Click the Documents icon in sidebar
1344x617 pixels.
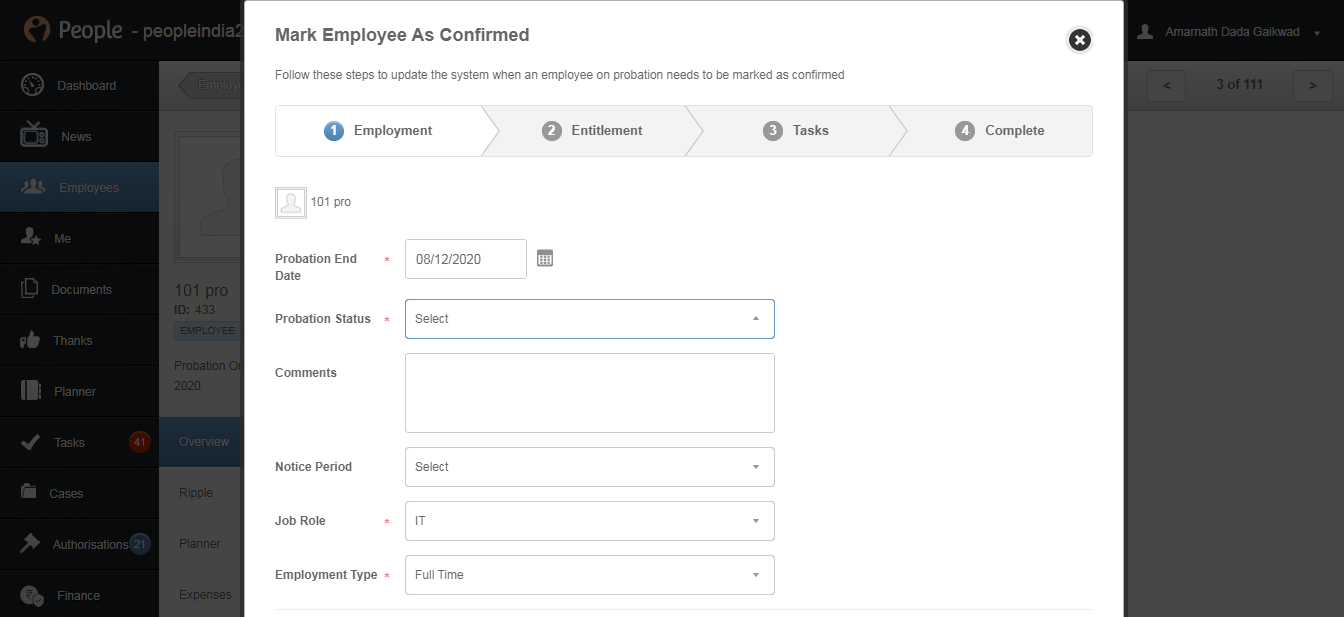(x=30, y=289)
